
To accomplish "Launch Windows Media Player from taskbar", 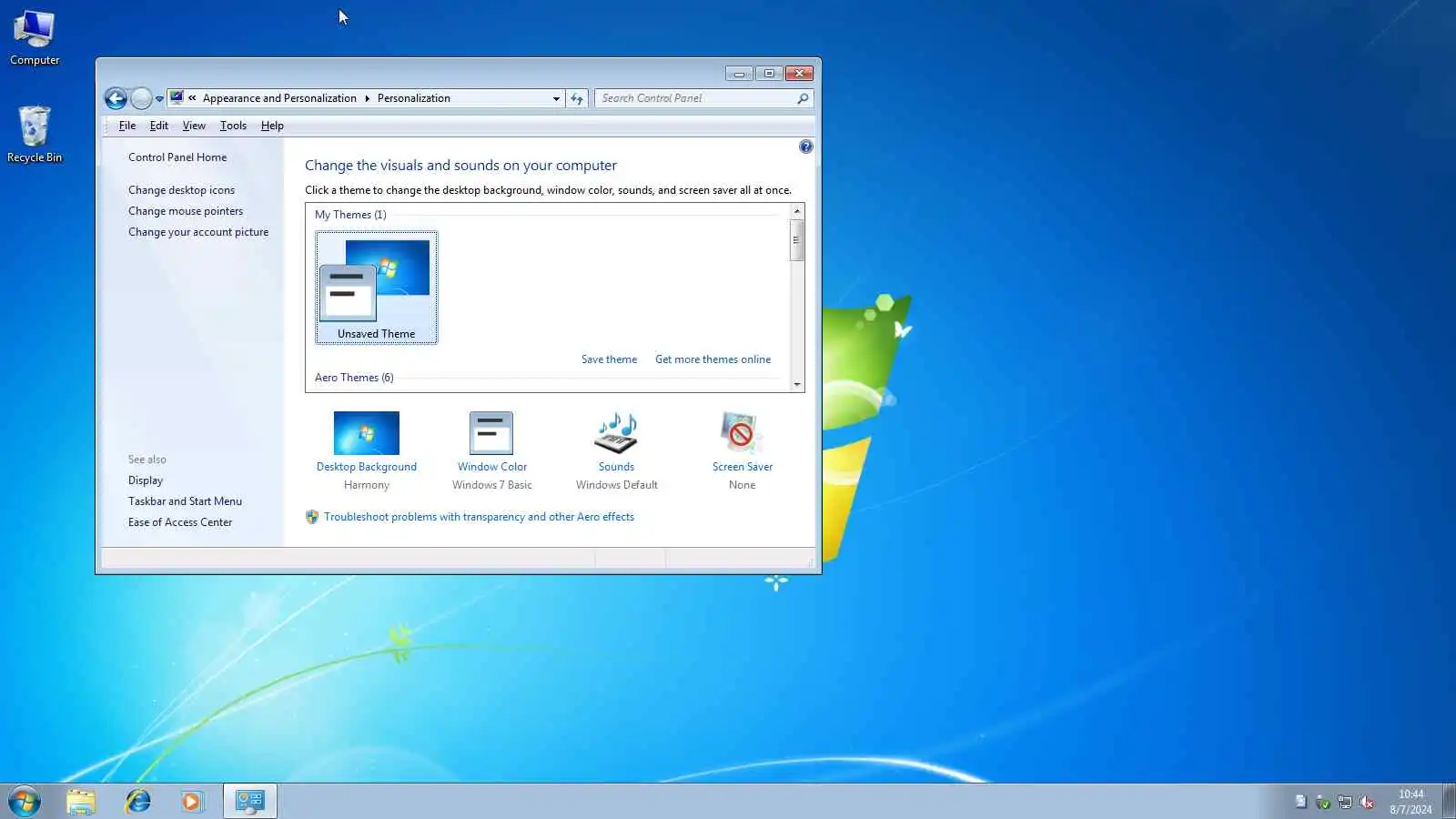I will 192,802.
